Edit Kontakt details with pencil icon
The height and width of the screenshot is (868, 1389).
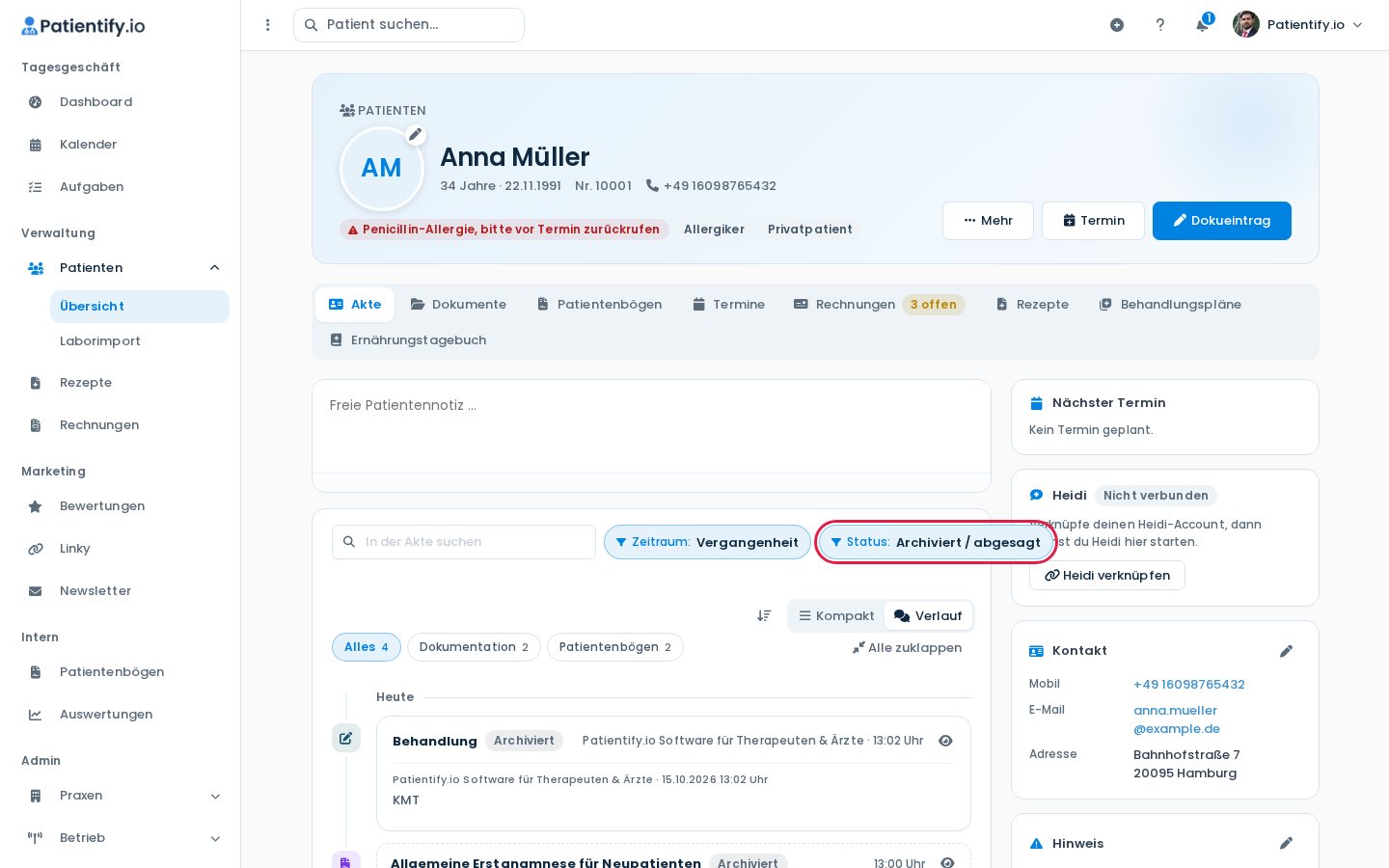point(1286,651)
